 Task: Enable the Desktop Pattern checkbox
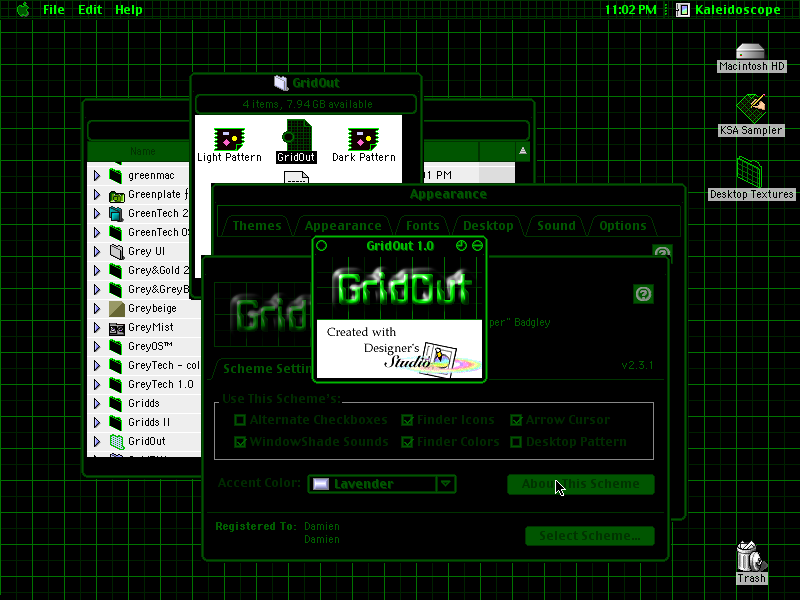[x=516, y=442]
